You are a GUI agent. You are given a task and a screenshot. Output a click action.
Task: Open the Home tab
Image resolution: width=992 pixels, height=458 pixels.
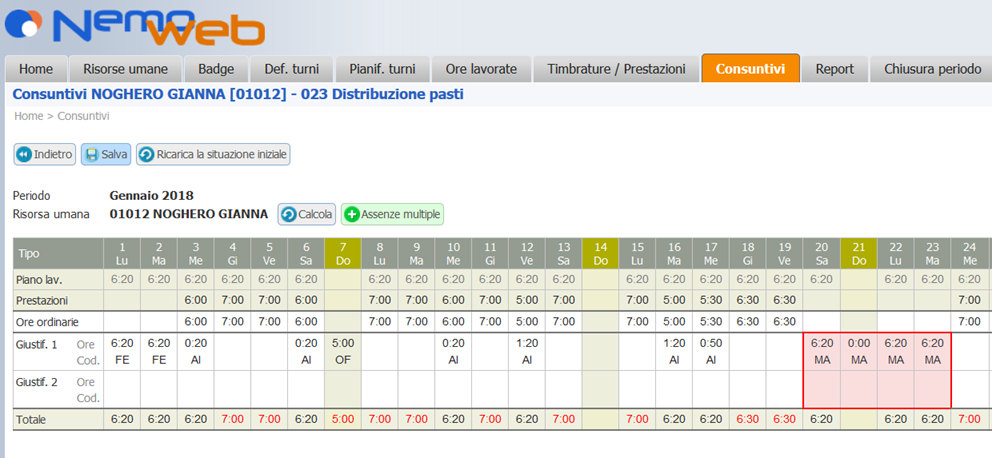pyautogui.click(x=35, y=69)
